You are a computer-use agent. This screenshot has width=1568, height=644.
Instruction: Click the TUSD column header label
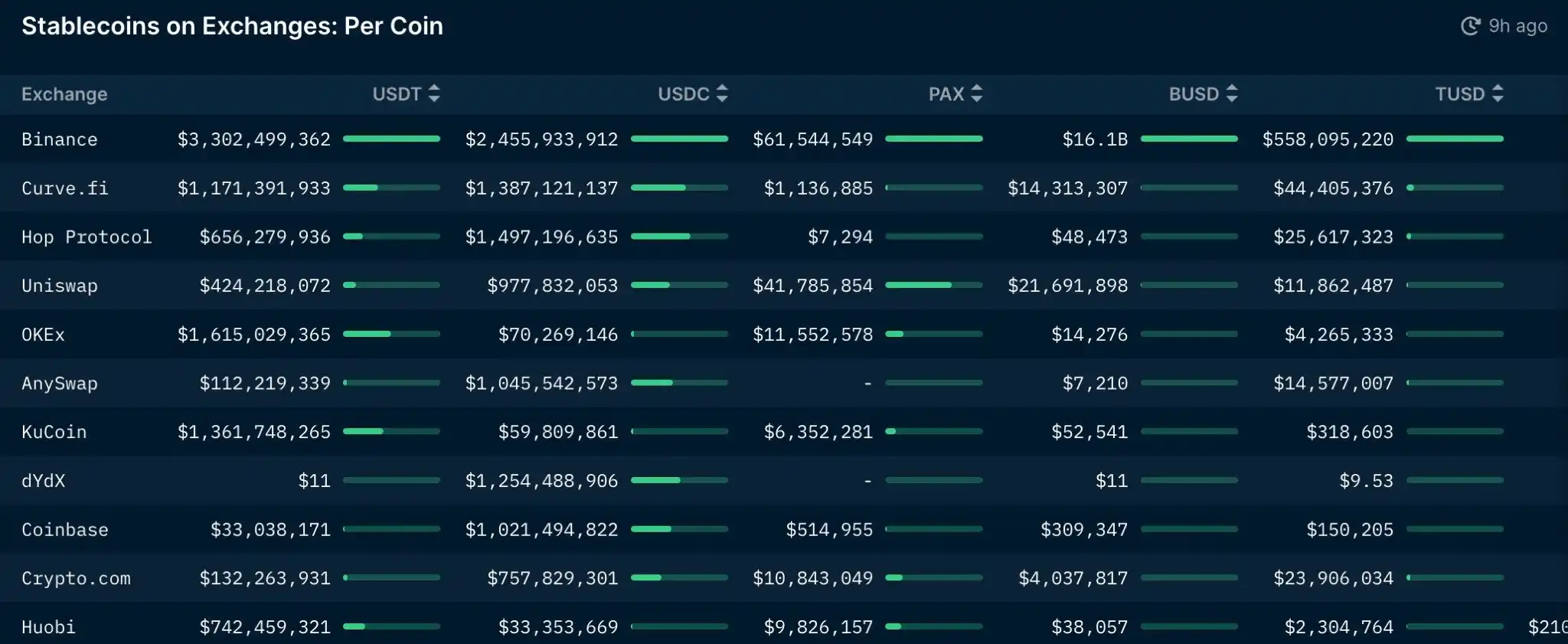[1460, 94]
